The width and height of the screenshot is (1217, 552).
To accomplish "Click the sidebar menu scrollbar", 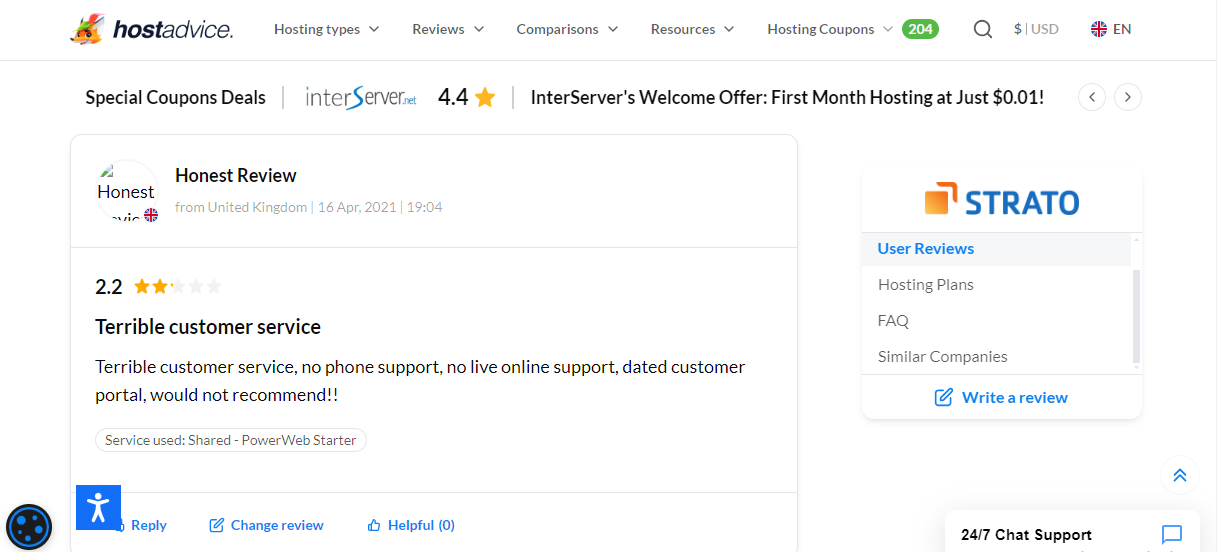I will coord(1136,315).
